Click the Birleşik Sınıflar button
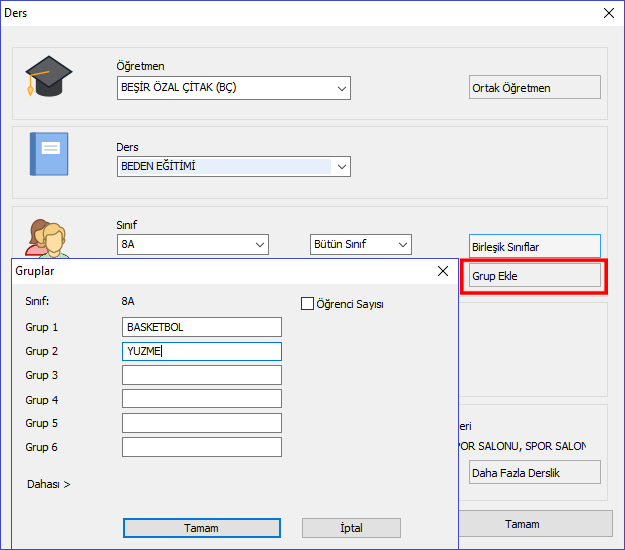 (535, 246)
